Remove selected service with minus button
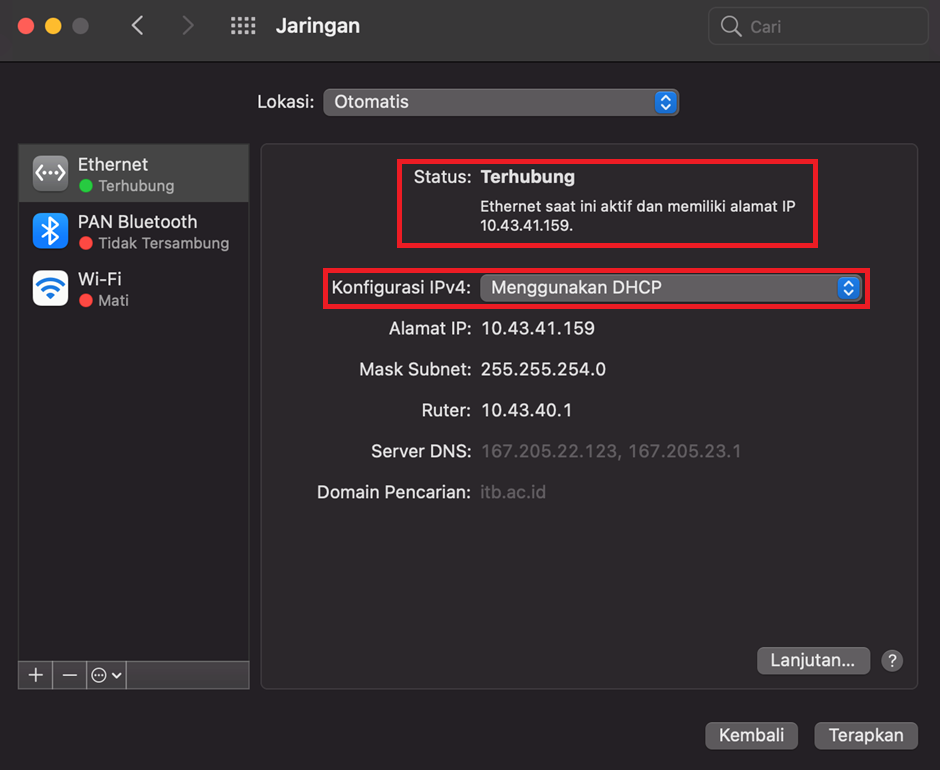The width and height of the screenshot is (940, 770). (69, 675)
